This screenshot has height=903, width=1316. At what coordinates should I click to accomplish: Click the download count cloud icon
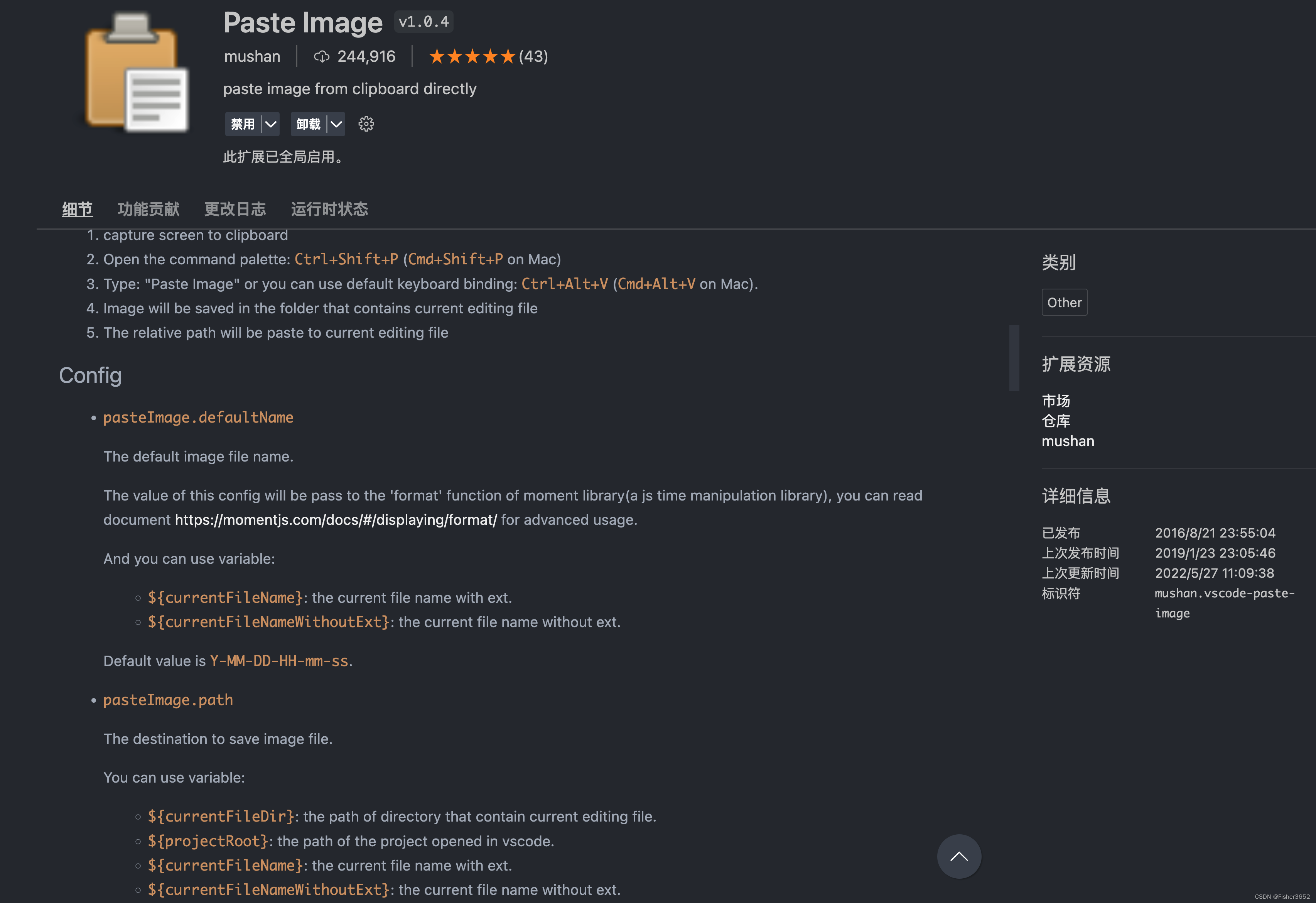322,57
